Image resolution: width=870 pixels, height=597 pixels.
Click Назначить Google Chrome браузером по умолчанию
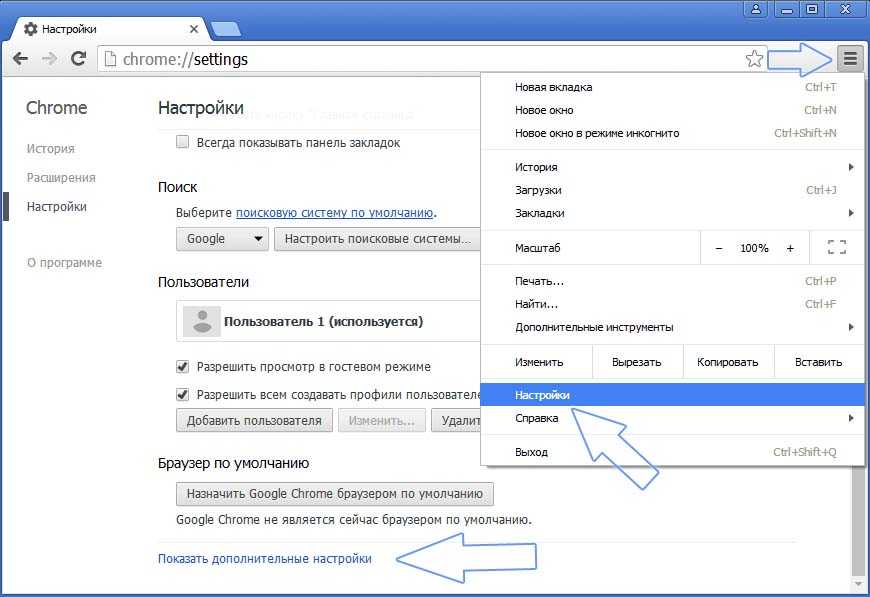[x=335, y=494]
